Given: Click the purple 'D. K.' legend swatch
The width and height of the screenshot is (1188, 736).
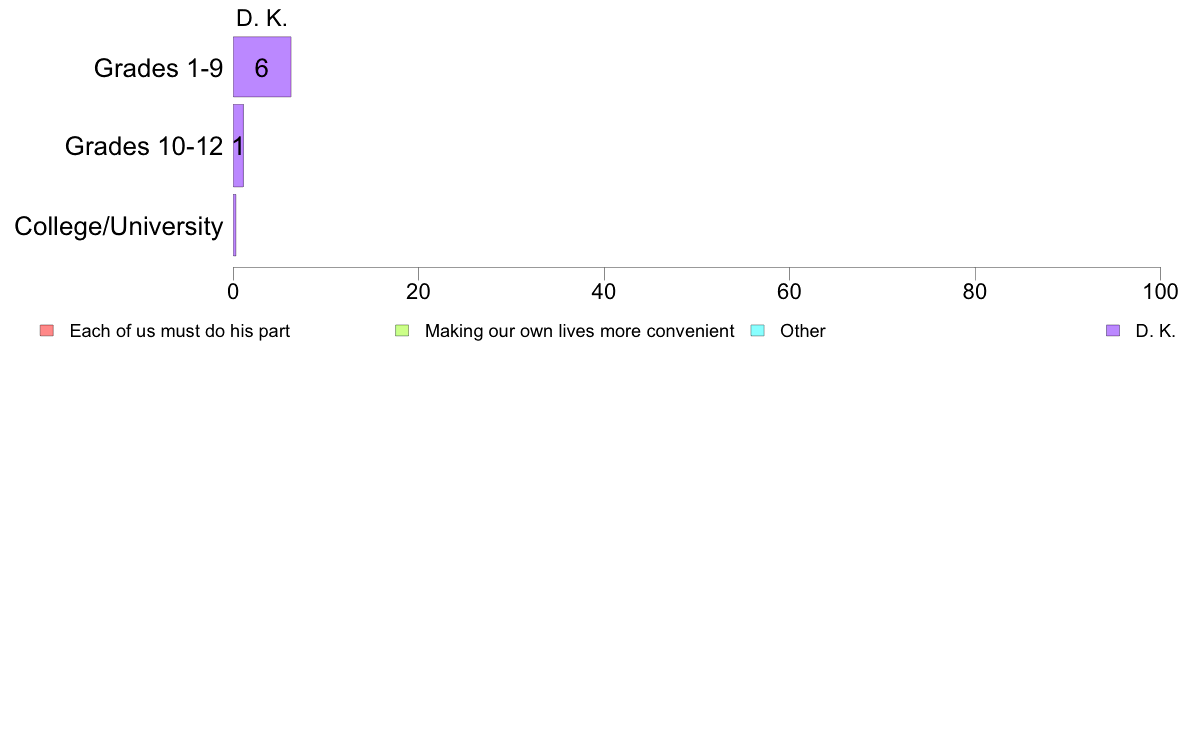Looking at the screenshot, I should tap(1112, 330).
